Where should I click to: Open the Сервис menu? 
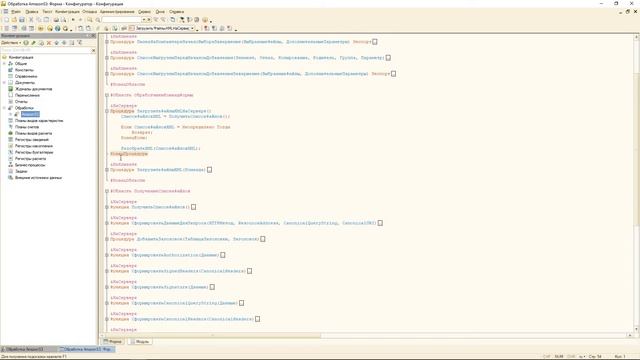(144, 12)
